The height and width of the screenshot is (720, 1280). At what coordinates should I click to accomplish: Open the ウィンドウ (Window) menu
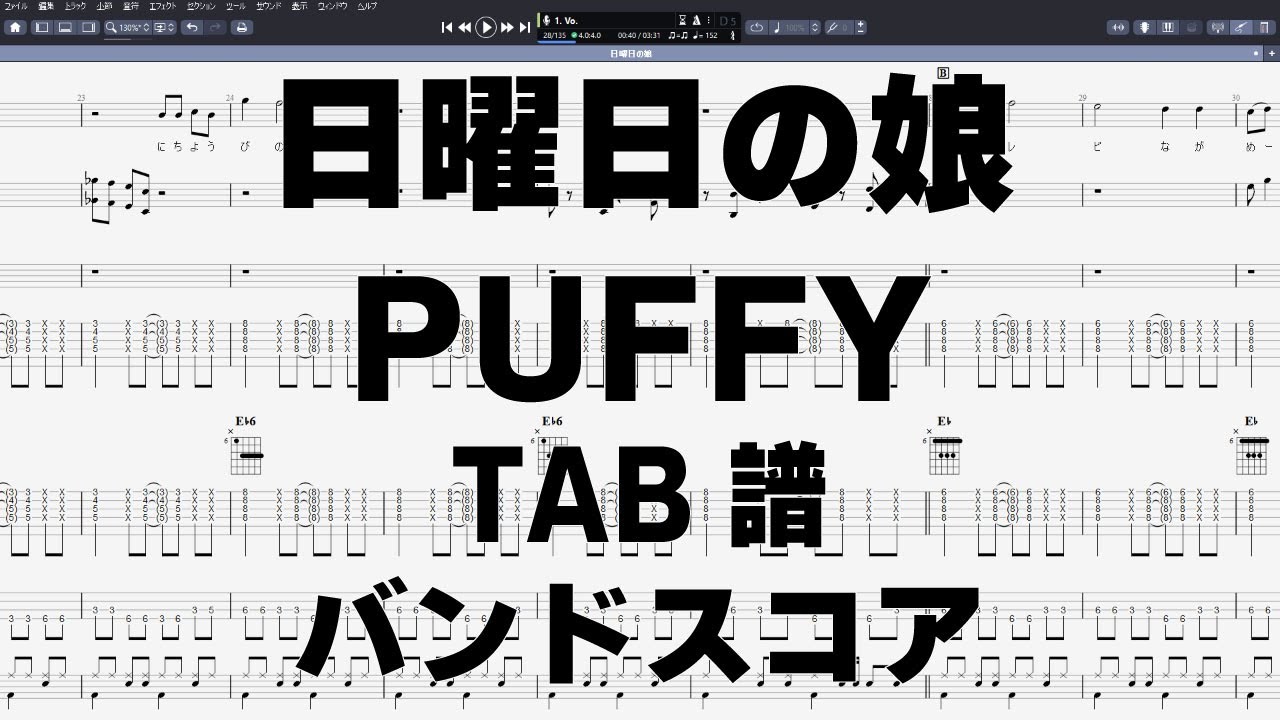coord(332,6)
